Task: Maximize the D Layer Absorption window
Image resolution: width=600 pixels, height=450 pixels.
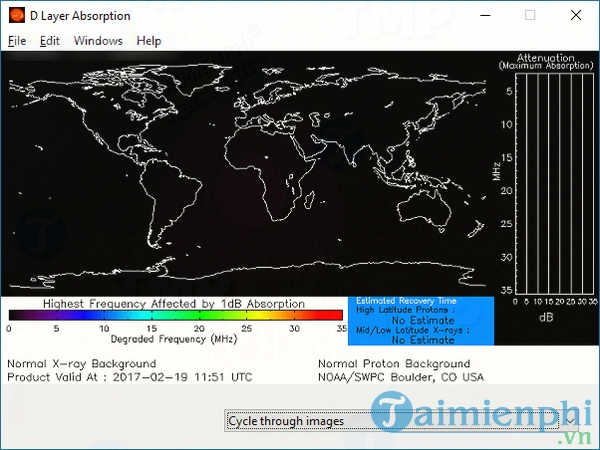Action: coord(530,16)
